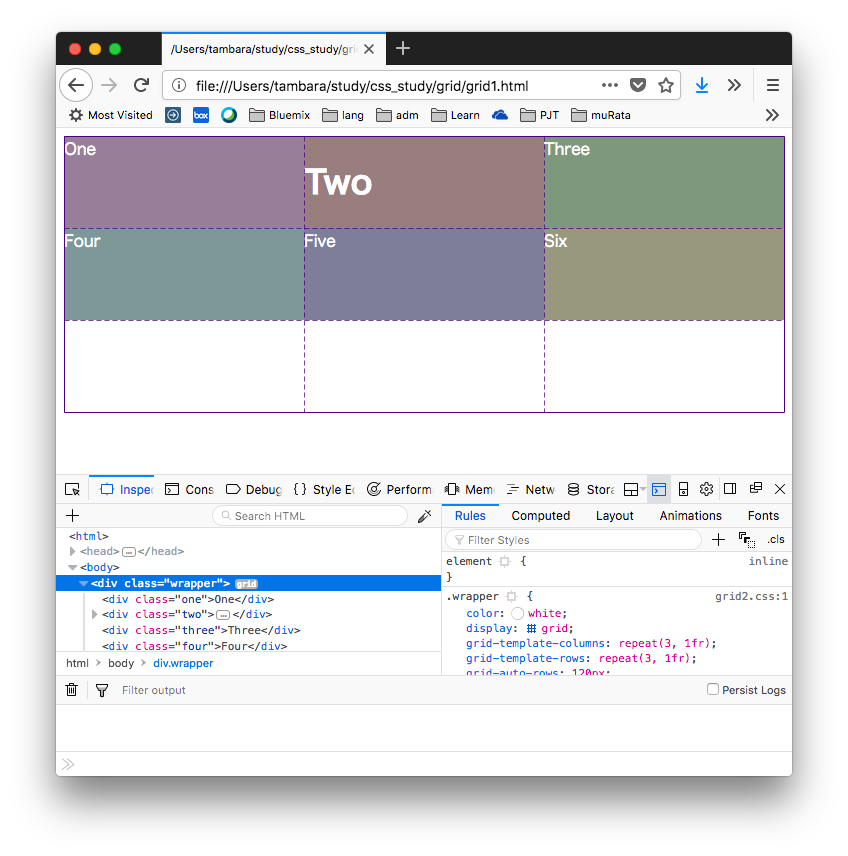Toggle pseudo-class panel

(x=746, y=540)
